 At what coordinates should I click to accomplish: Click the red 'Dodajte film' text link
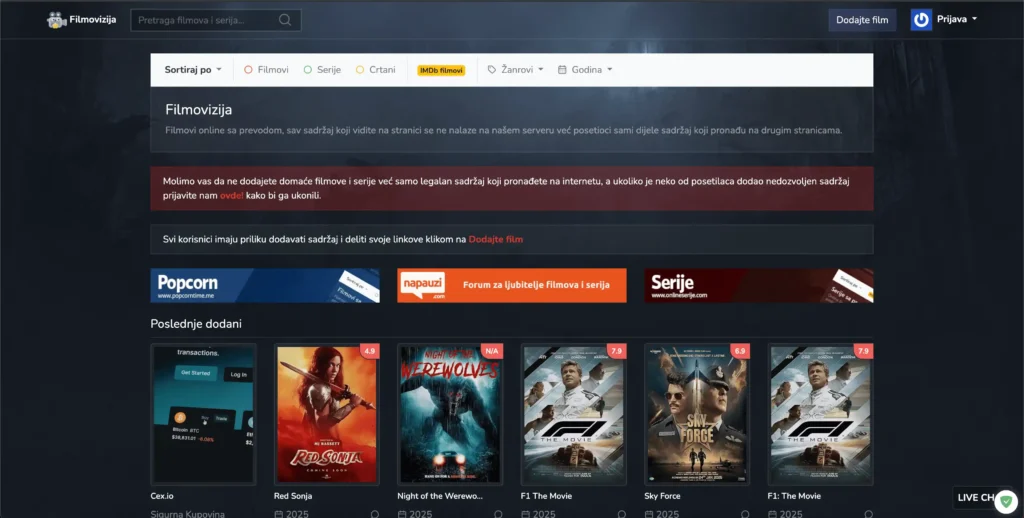point(496,239)
